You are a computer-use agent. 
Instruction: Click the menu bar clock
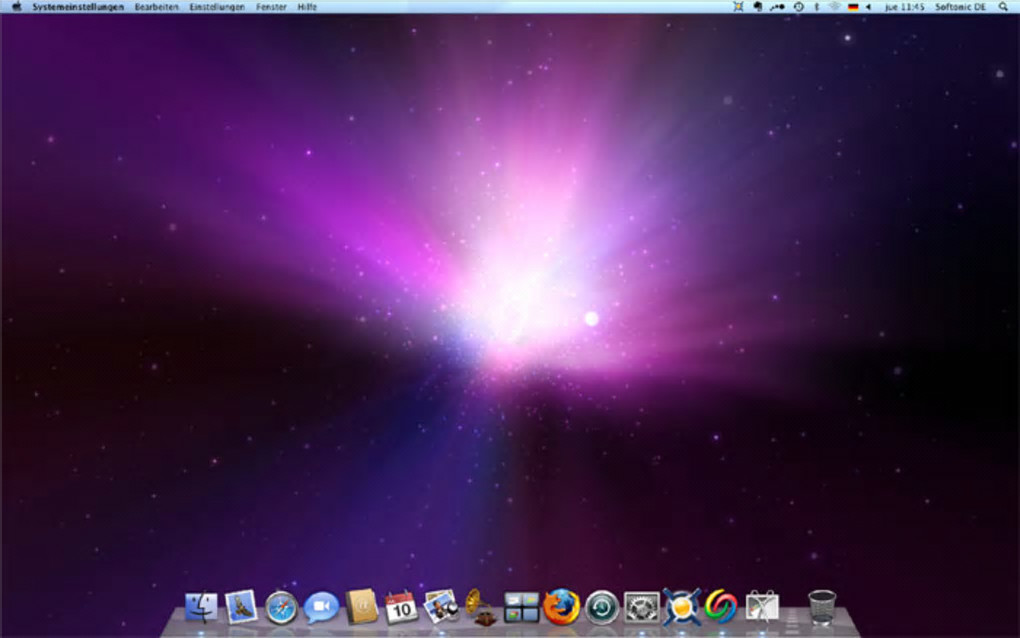(x=904, y=7)
